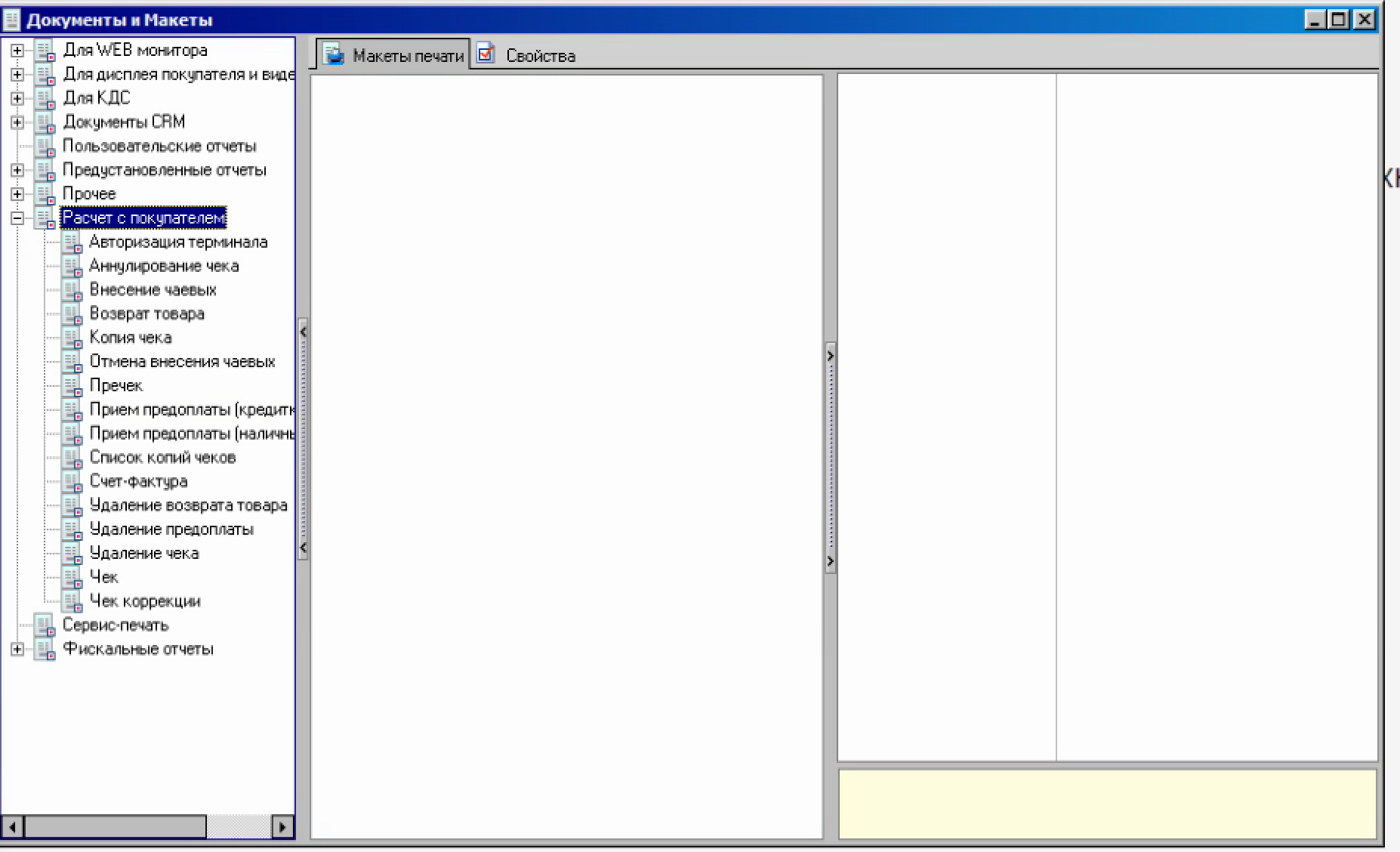Click the yellow description field at bottom right
The height and width of the screenshot is (852, 1400).
(1107, 804)
